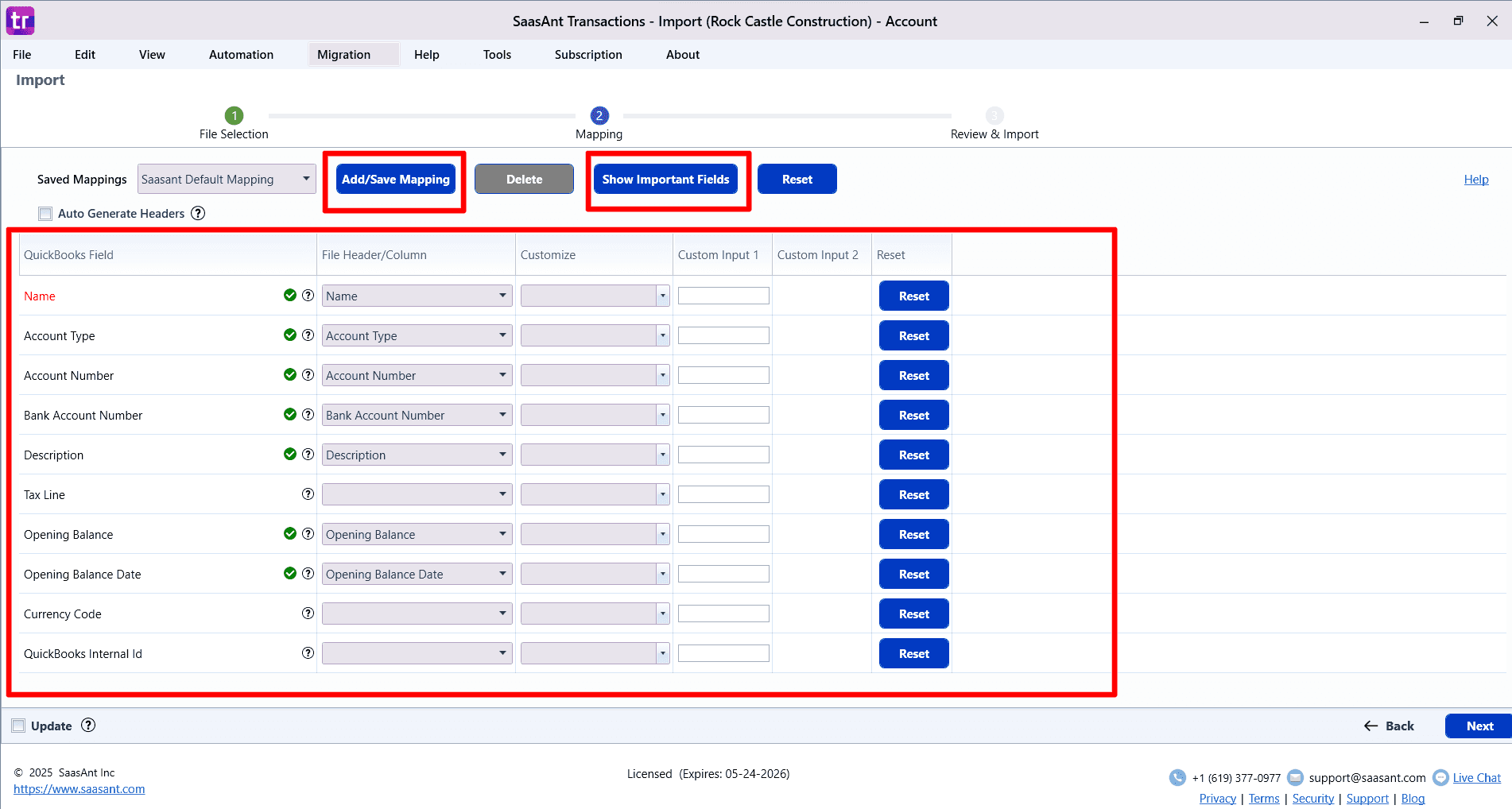Expand the Tax Line file header dropdown
1512x809 pixels.
417,494
